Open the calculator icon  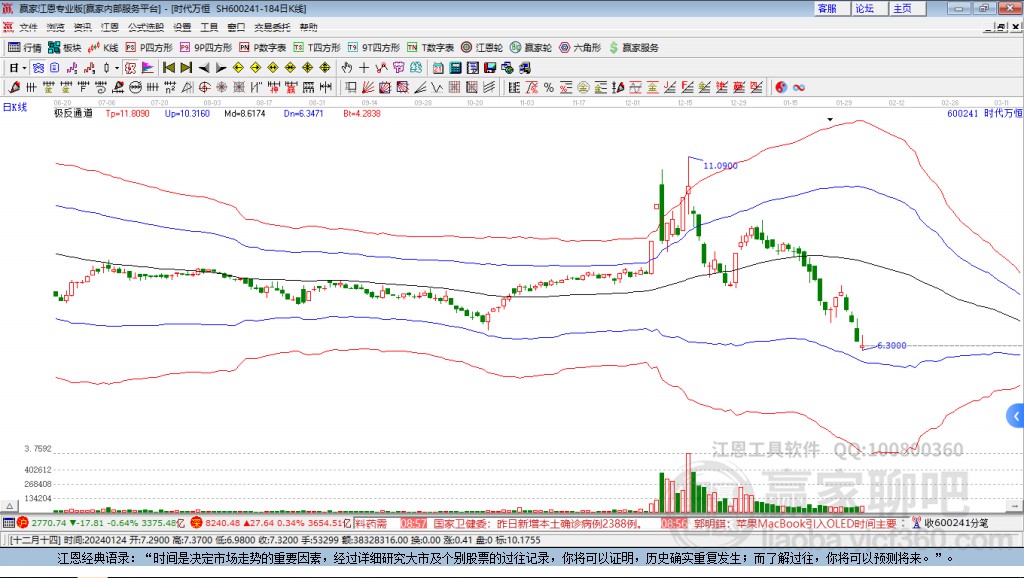[455, 68]
